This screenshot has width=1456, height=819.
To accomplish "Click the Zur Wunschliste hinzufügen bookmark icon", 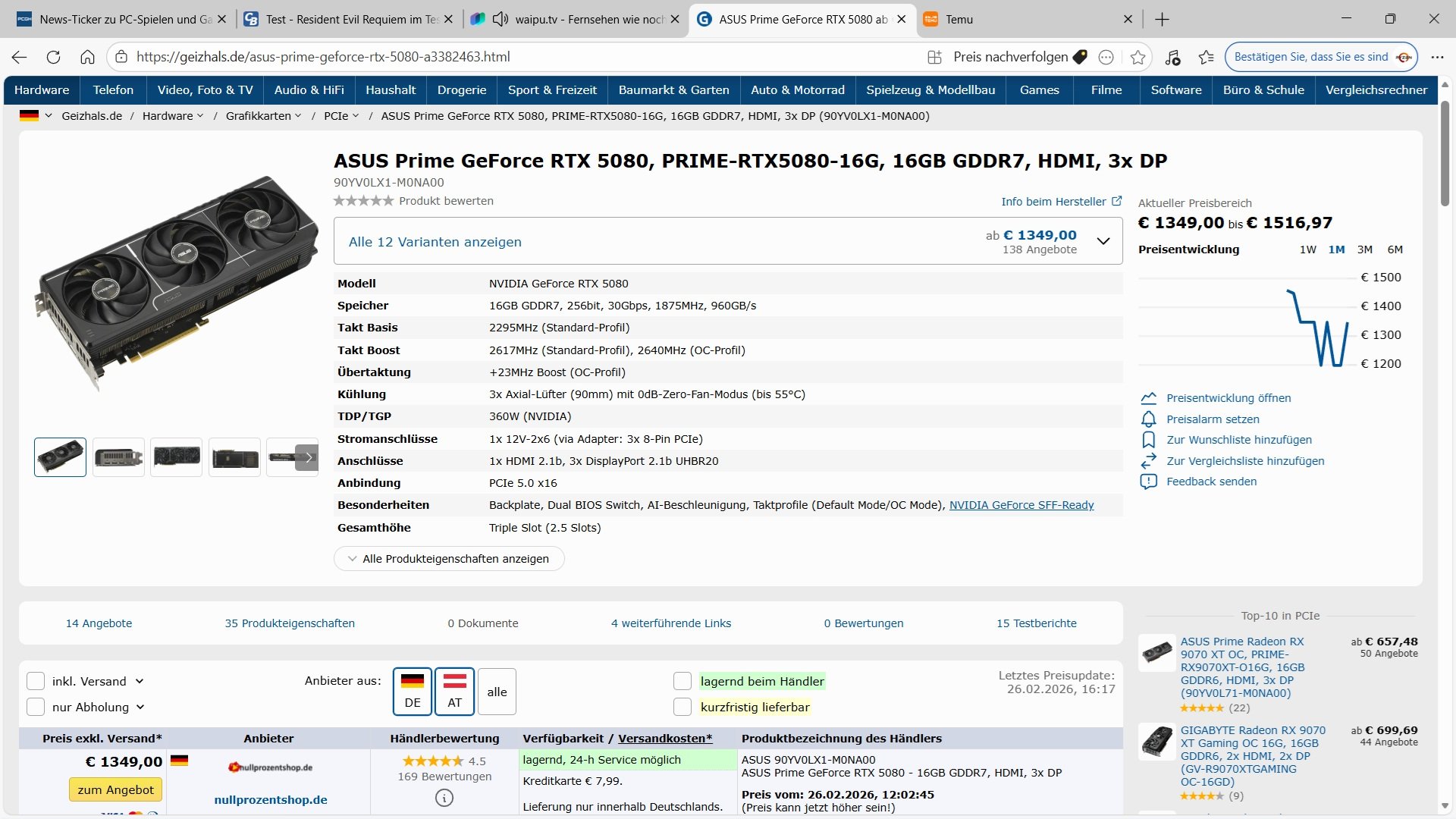I will click(1148, 440).
